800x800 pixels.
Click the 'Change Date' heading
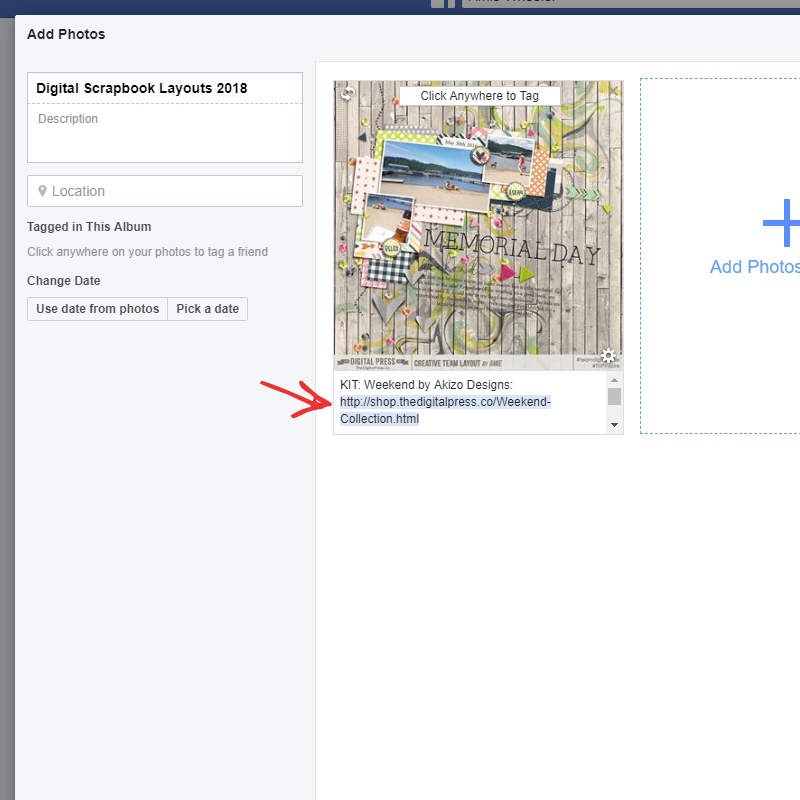pos(64,281)
